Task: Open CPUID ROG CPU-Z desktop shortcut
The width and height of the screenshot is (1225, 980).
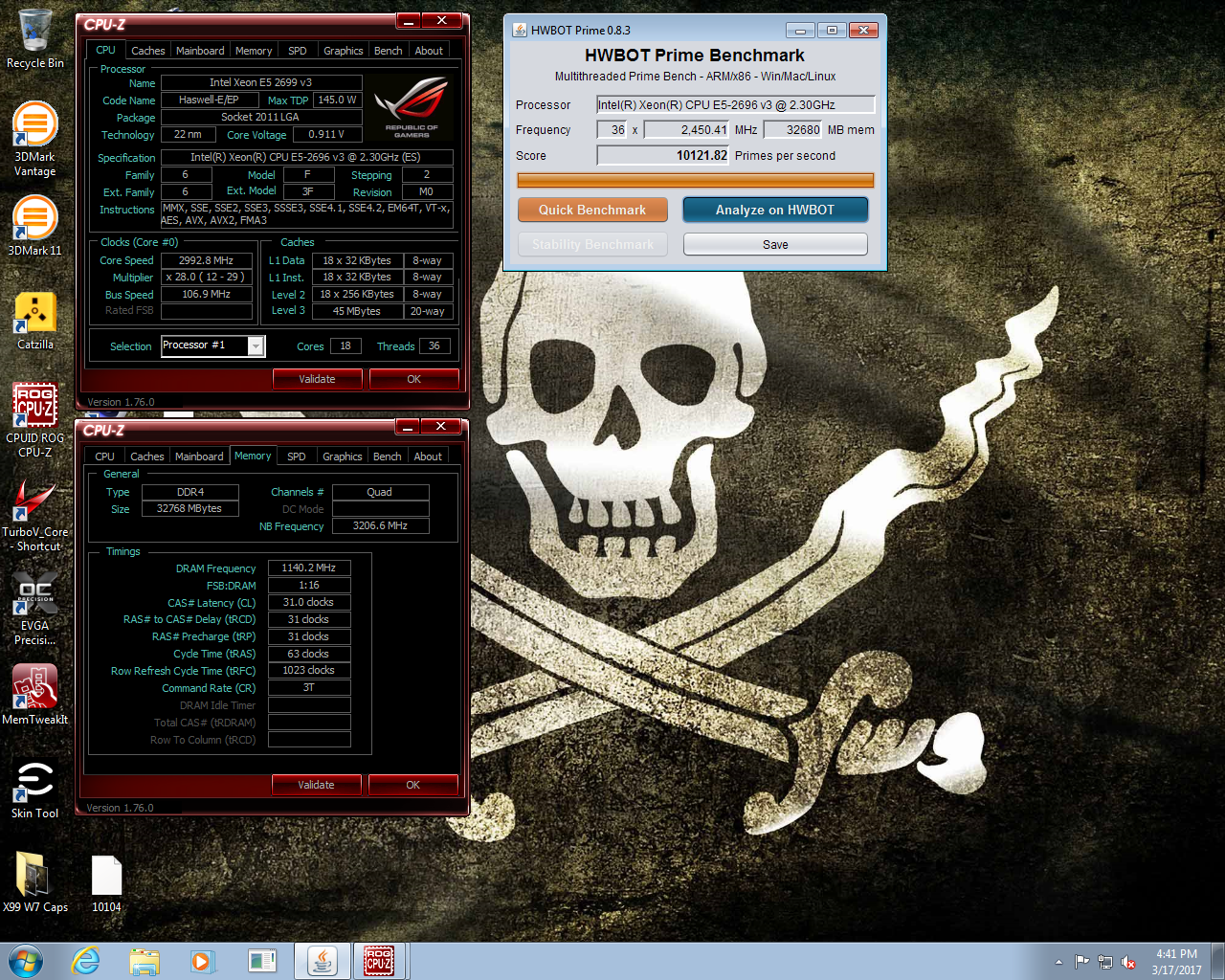Action: pyautogui.click(x=35, y=419)
